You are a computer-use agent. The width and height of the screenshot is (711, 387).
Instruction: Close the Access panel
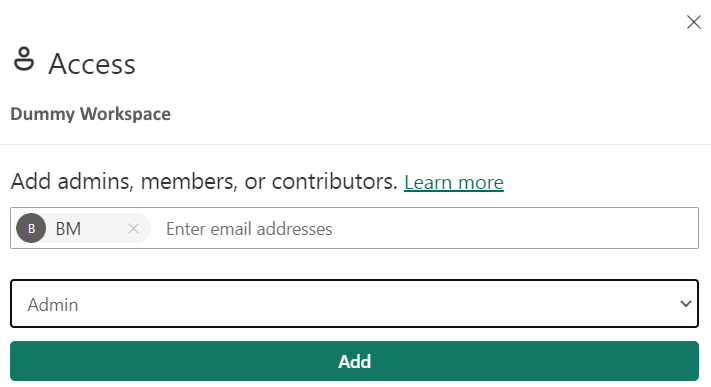pyautogui.click(x=694, y=22)
